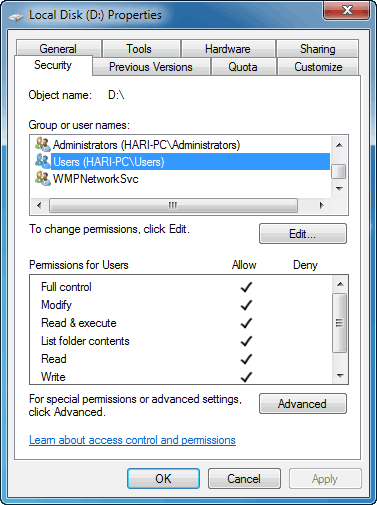Image resolution: width=377 pixels, height=505 pixels.
Task: Open the Sharing tab
Action: tap(318, 49)
